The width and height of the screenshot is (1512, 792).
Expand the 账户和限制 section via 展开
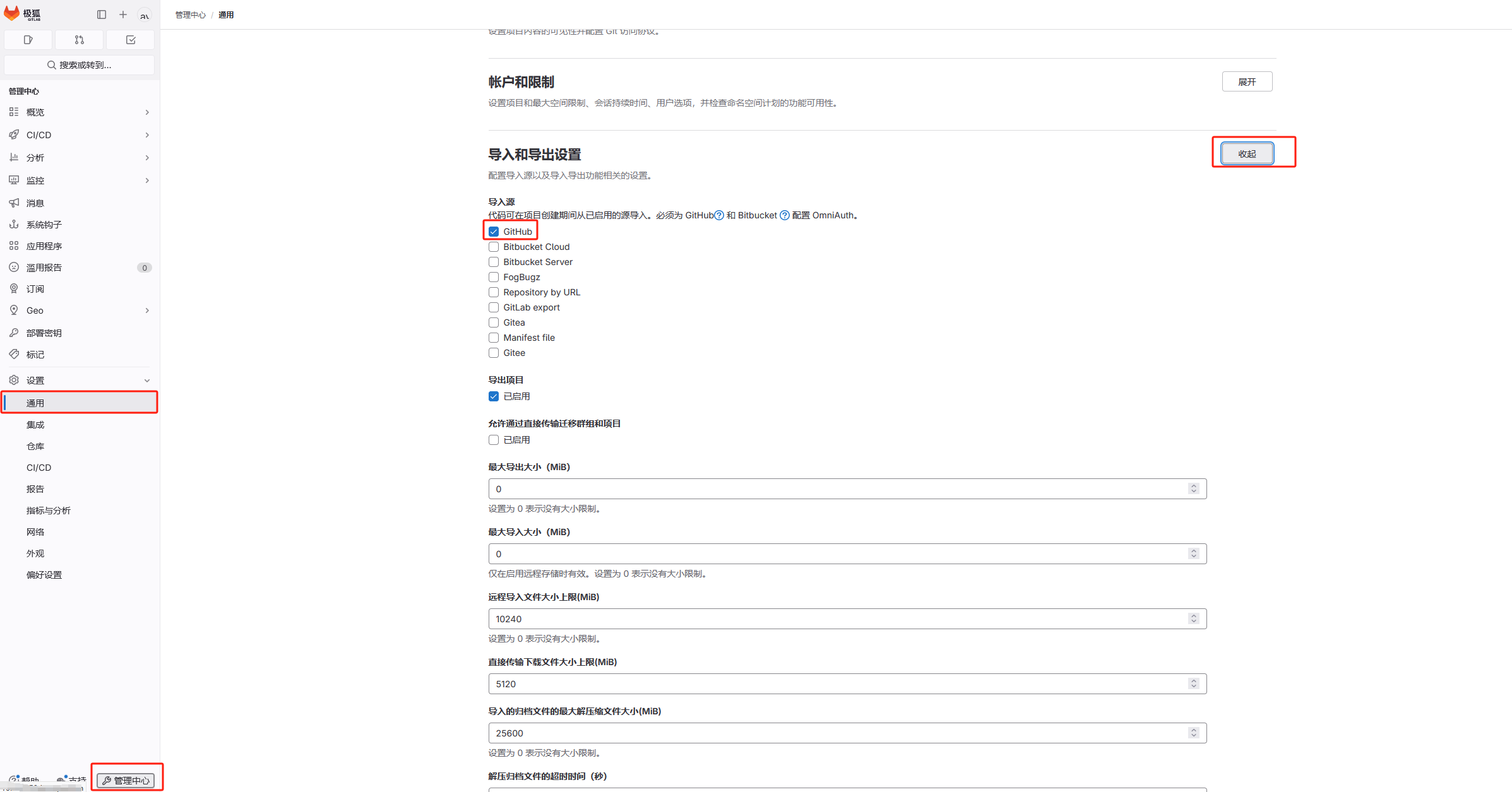click(x=1247, y=81)
